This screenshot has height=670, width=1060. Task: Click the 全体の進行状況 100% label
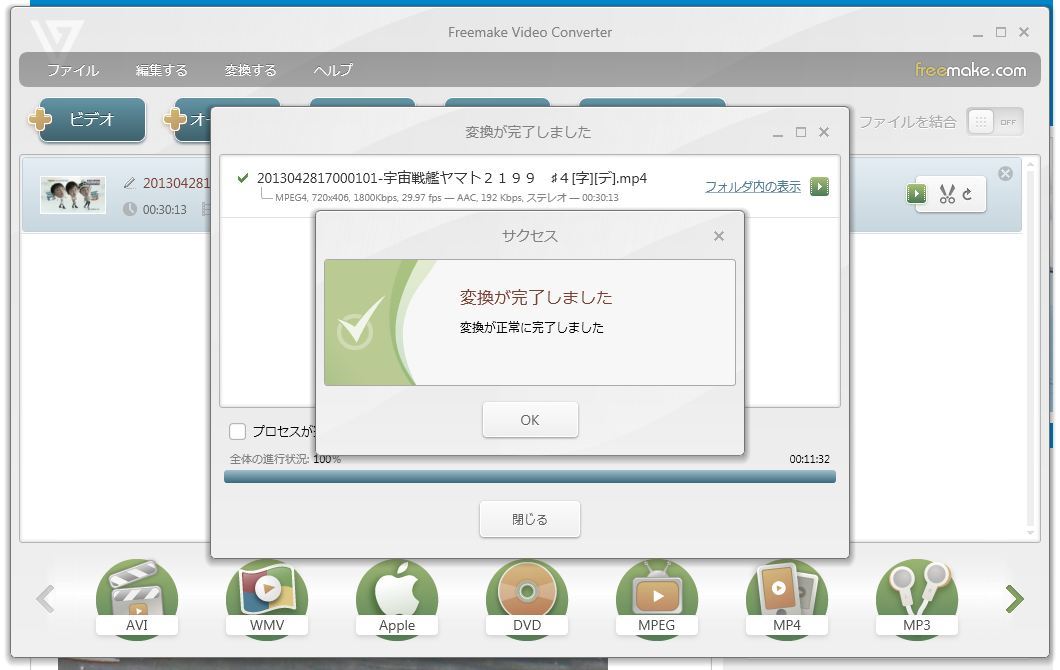285,459
